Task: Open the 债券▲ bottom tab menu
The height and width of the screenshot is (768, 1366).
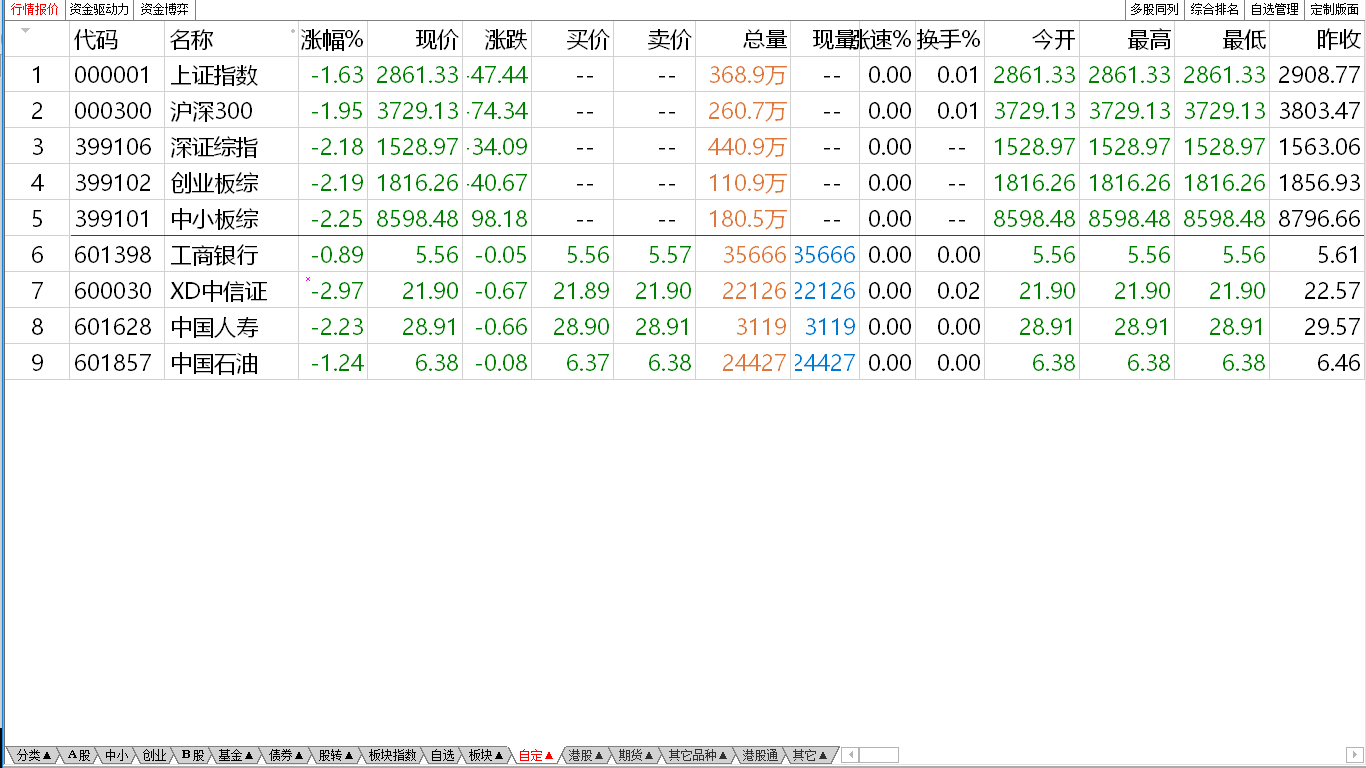Action: click(287, 755)
